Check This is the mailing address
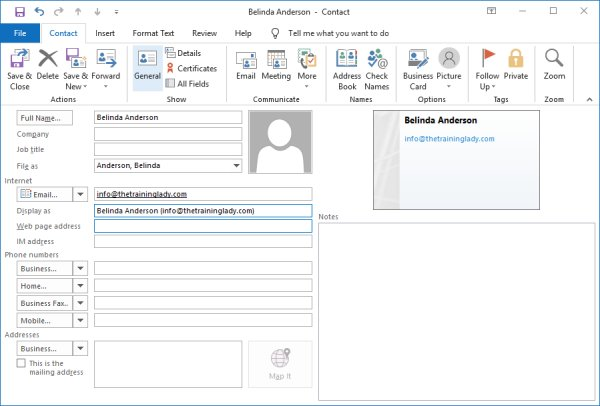This screenshot has height=406, width=600. [x=21, y=363]
